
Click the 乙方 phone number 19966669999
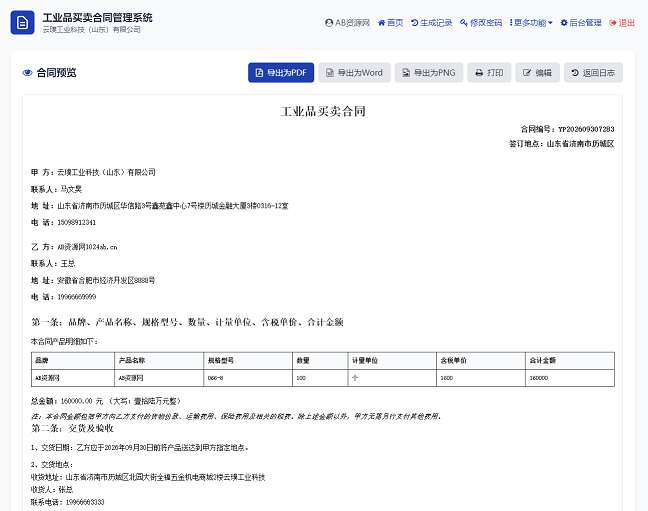point(76,297)
